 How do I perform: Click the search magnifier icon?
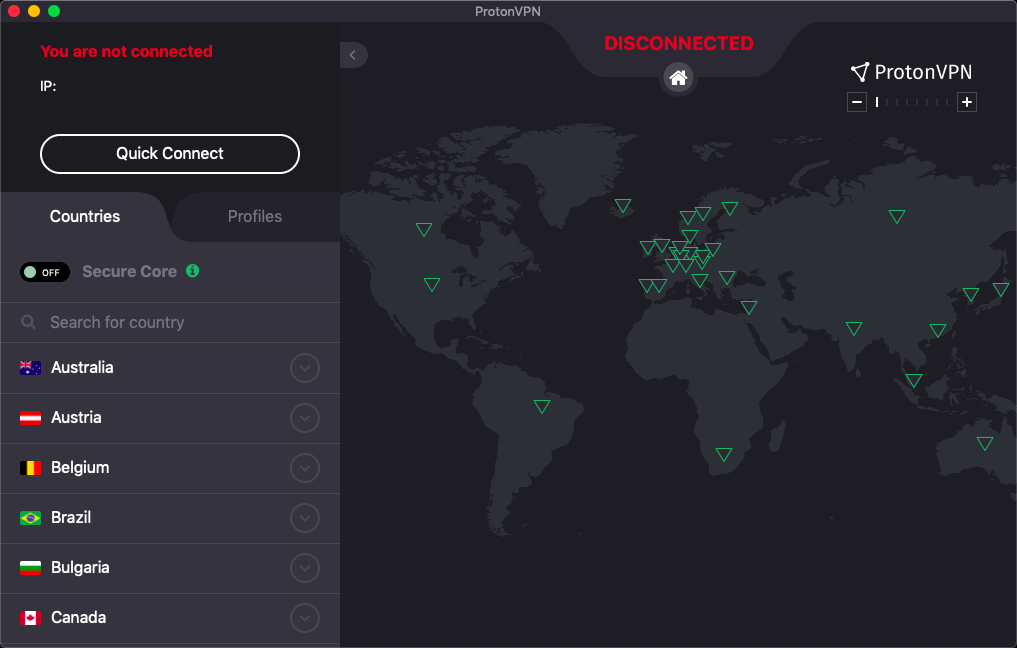(29, 322)
